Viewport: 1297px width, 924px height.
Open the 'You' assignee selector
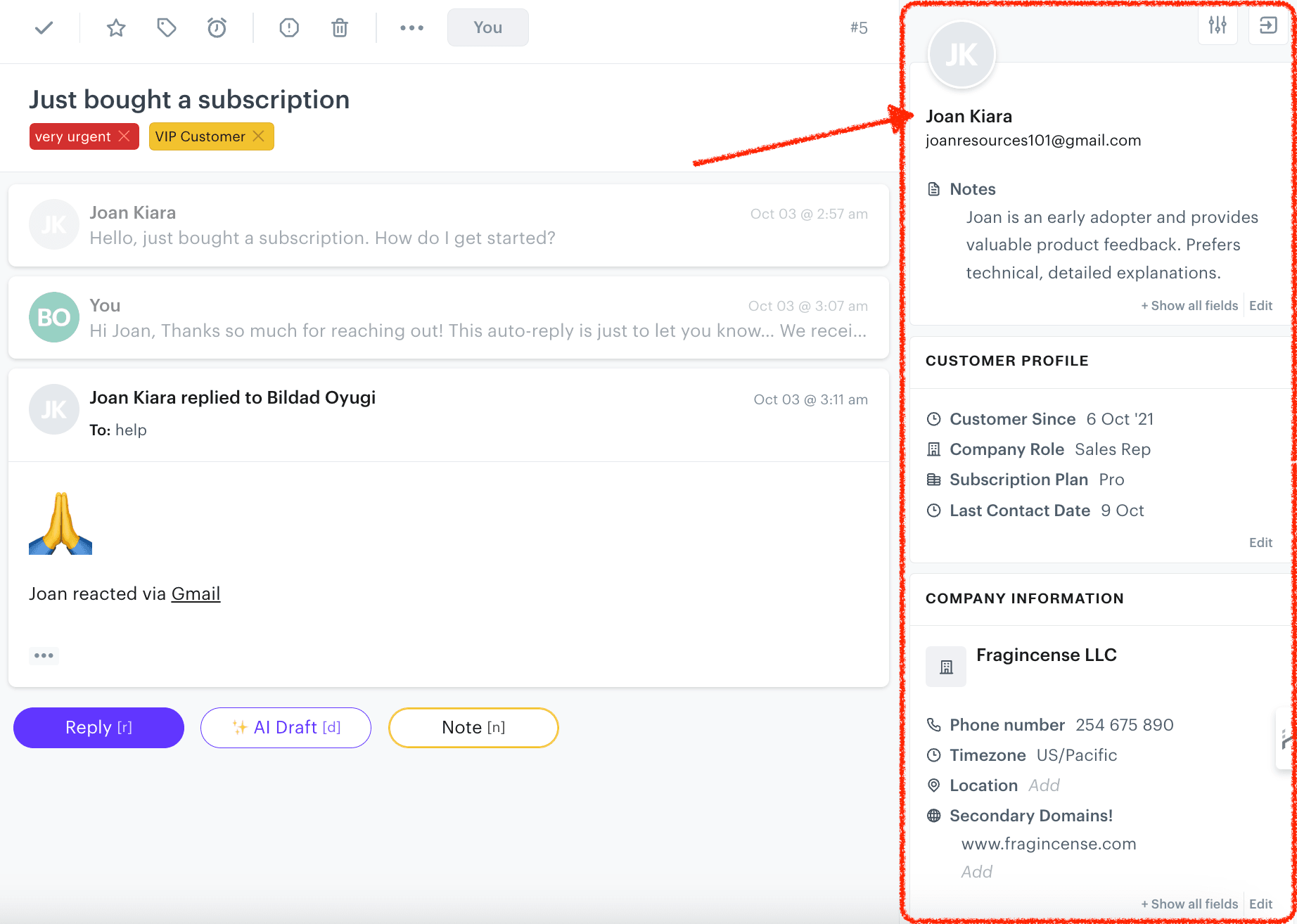(487, 27)
